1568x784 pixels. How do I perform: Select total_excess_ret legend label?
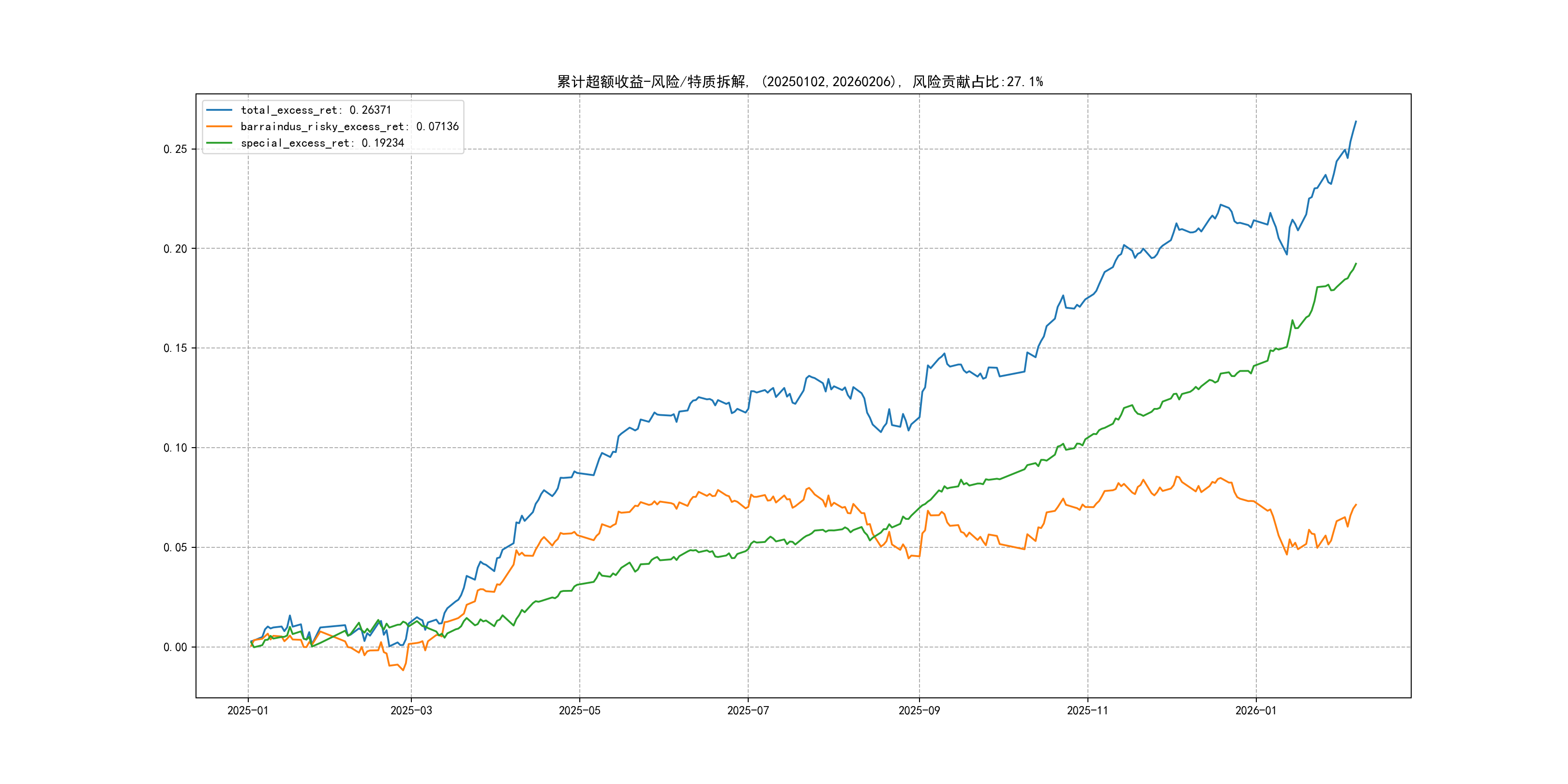(316, 110)
